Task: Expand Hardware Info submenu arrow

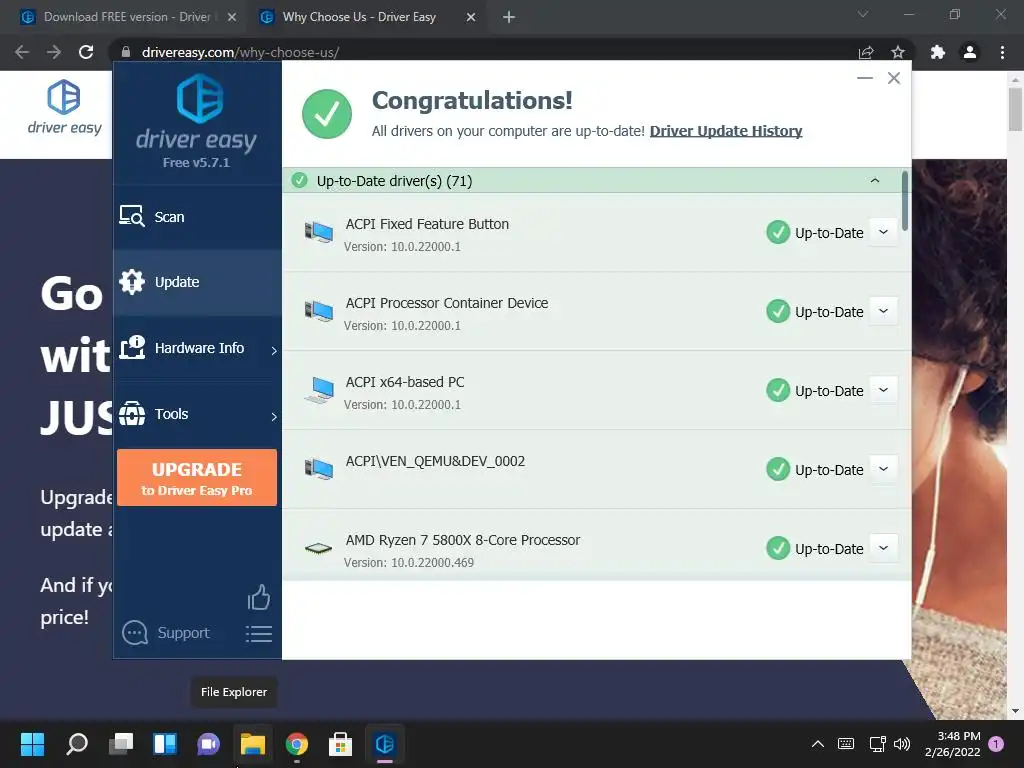Action: coord(274,351)
